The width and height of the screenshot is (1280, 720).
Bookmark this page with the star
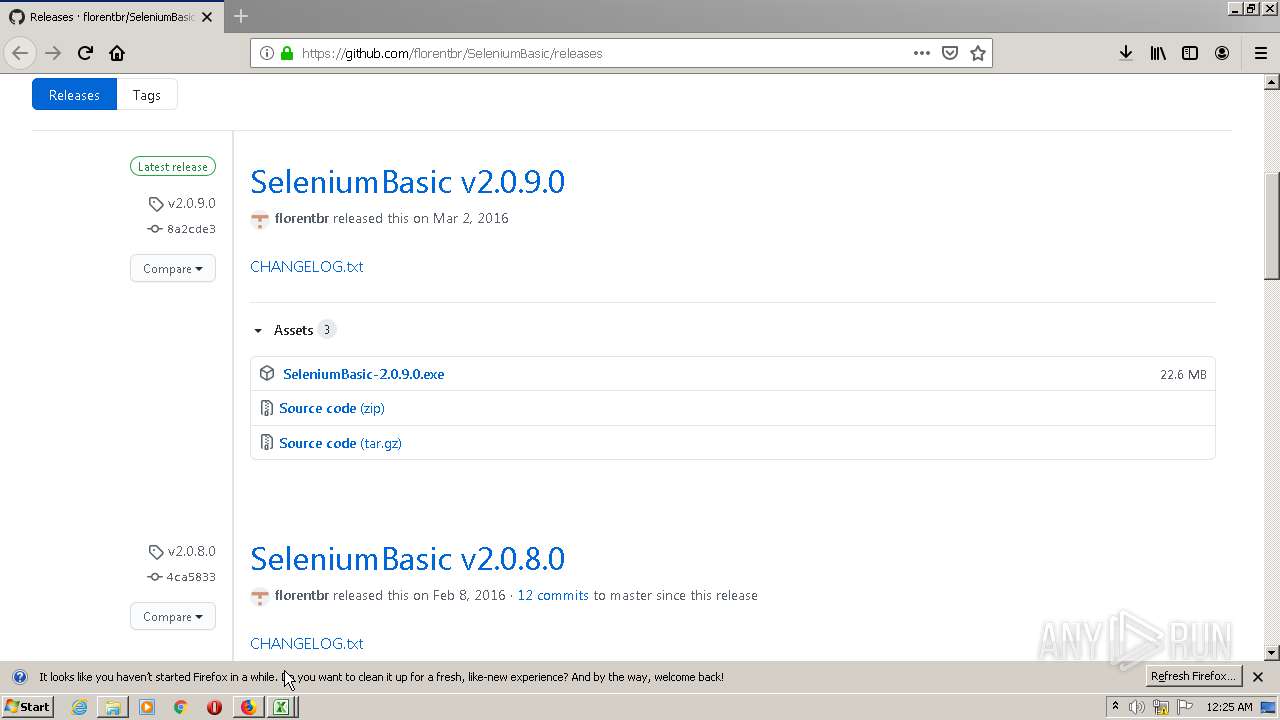pyautogui.click(x=978, y=53)
